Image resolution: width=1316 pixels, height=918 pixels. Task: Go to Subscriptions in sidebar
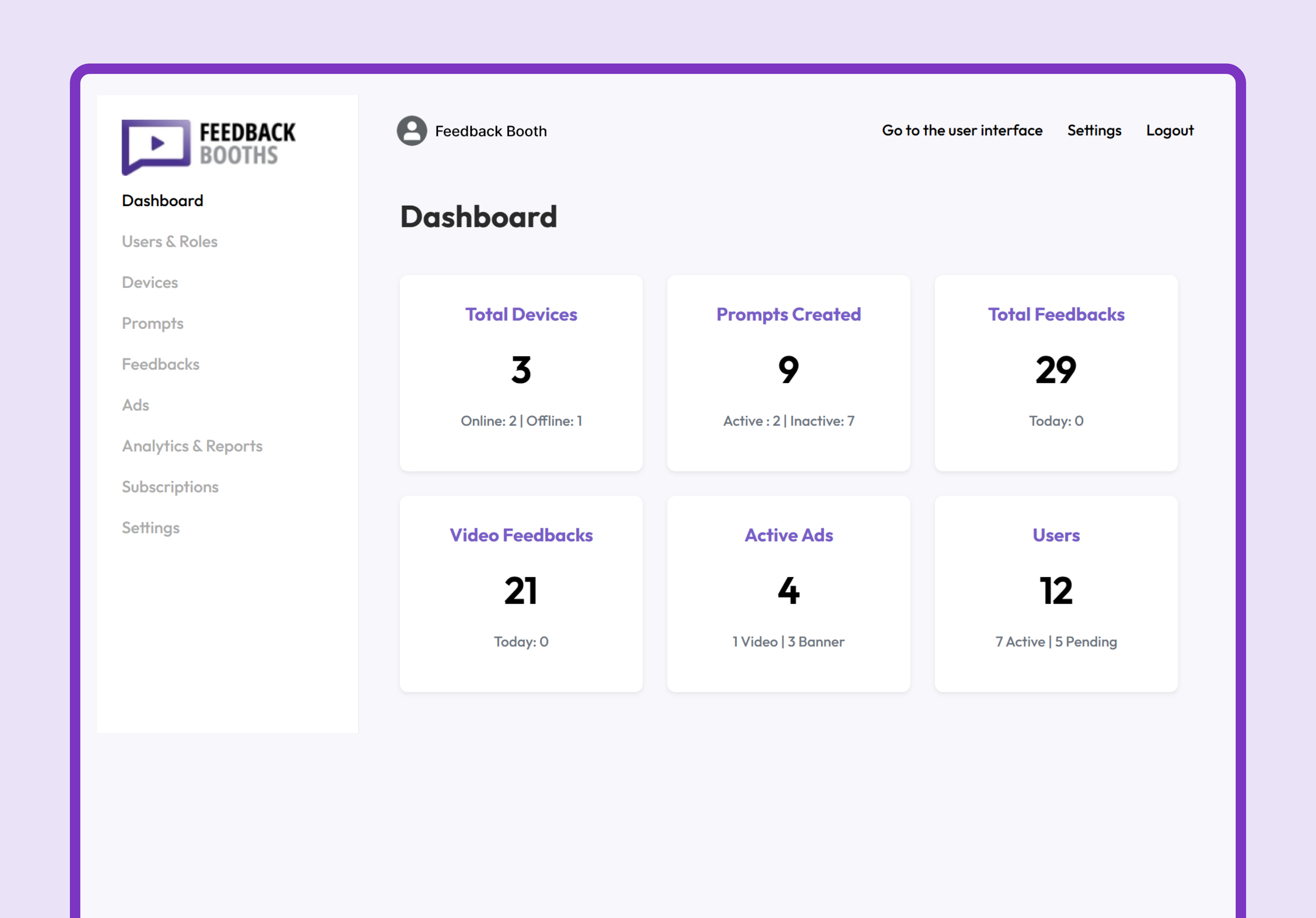pos(170,487)
